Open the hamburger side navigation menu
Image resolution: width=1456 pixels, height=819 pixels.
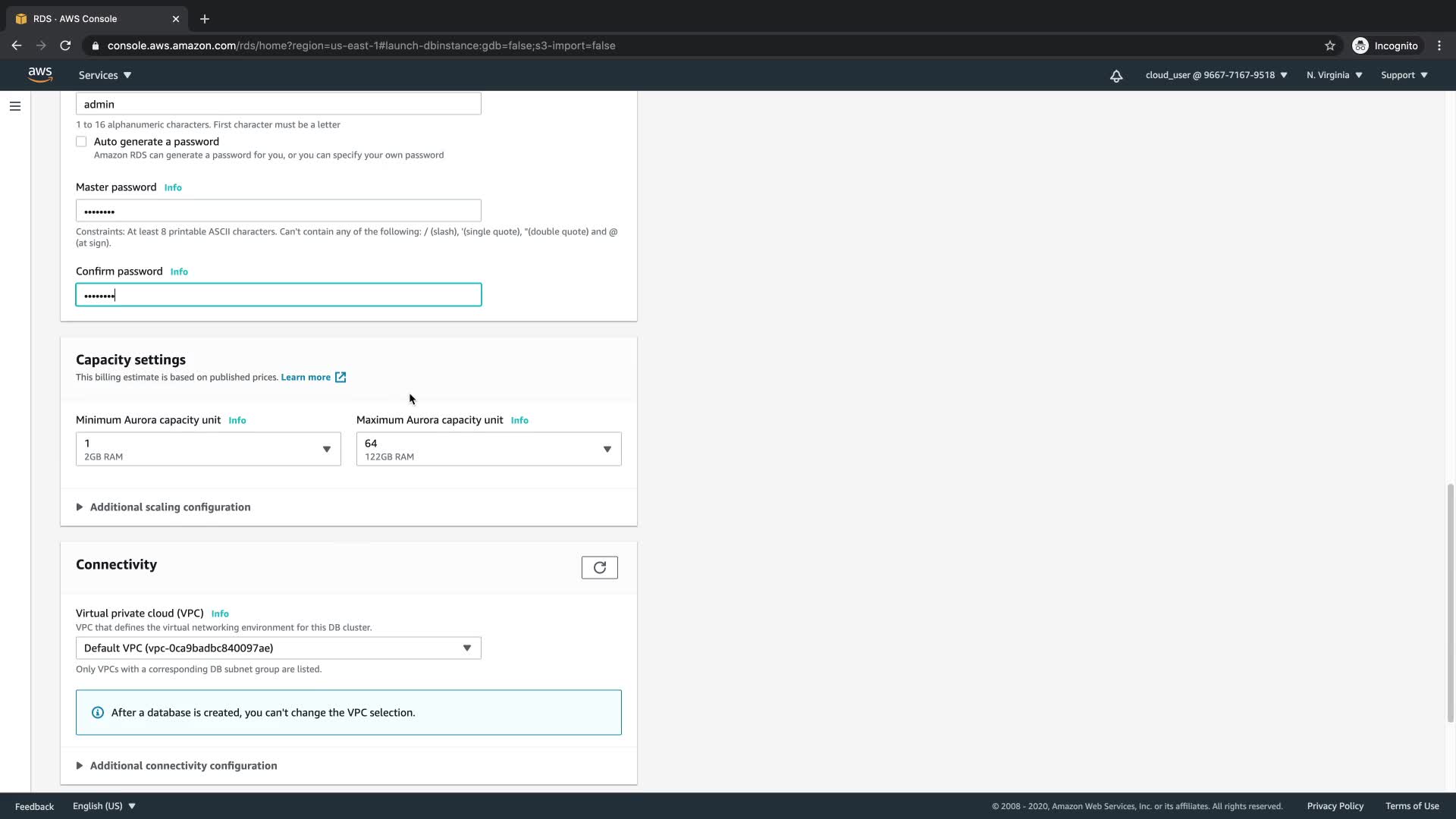[x=15, y=106]
